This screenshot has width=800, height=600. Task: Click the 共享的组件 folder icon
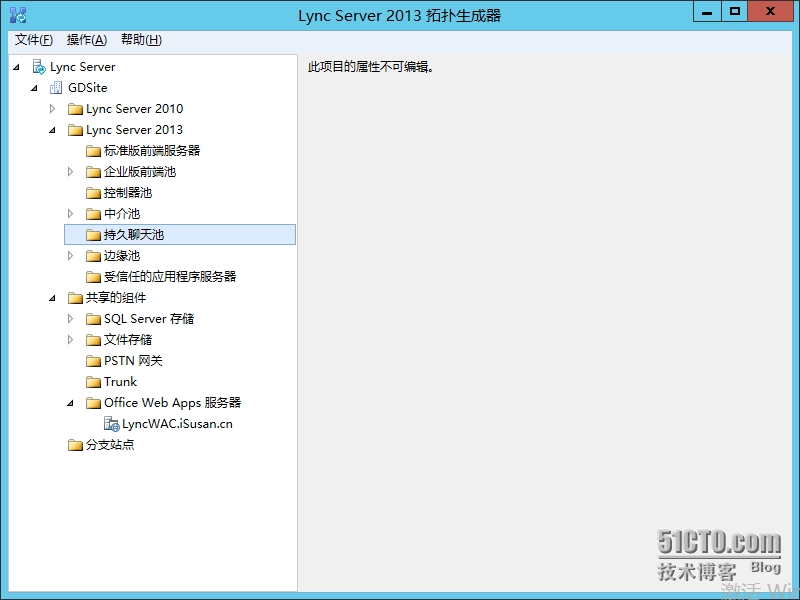pos(76,298)
